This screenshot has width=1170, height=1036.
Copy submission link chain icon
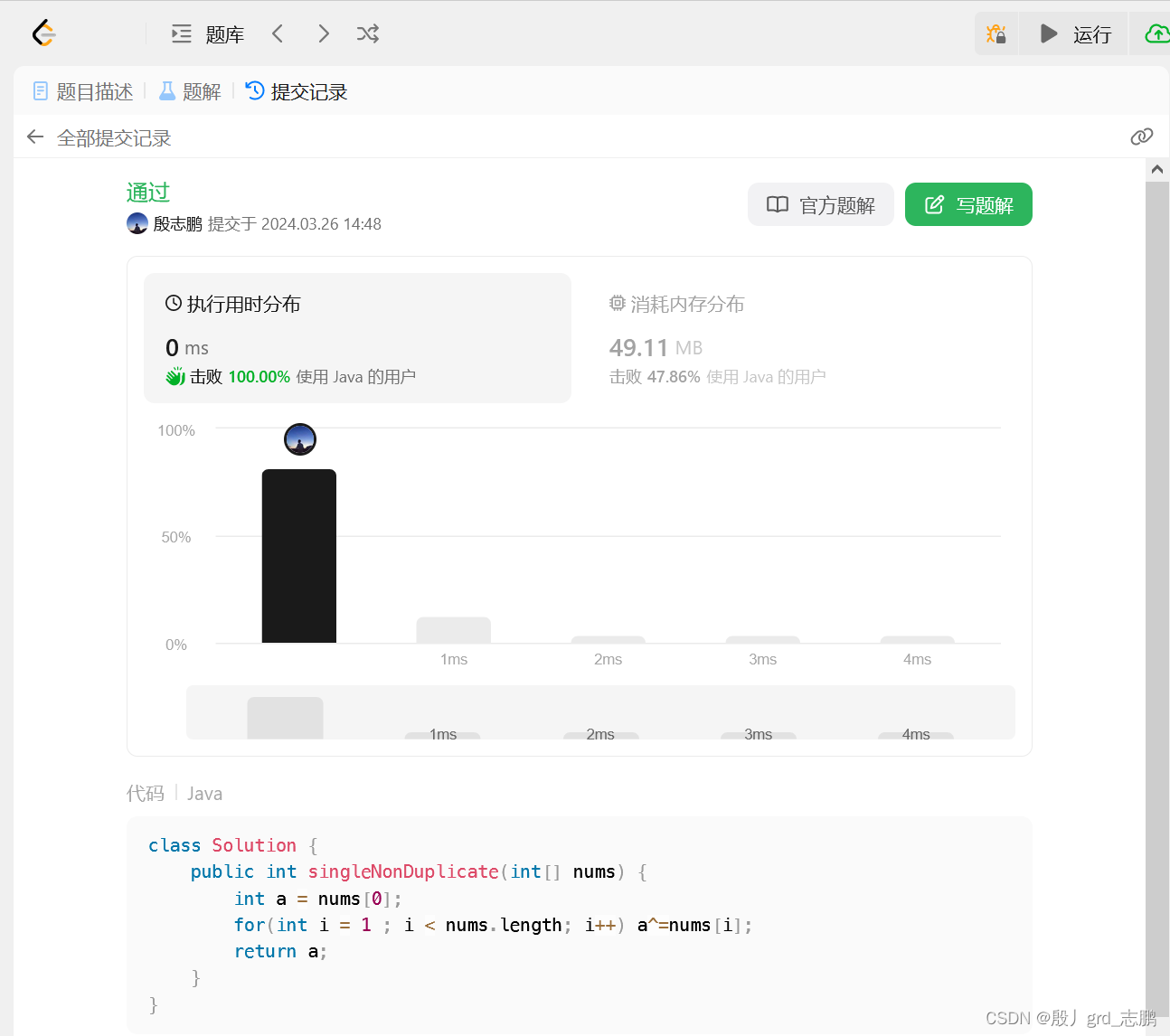click(1142, 137)
